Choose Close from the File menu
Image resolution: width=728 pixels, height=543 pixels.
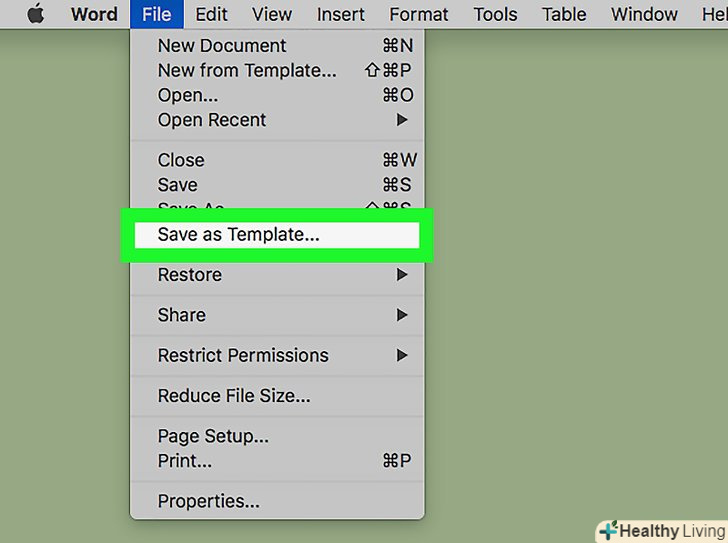(181, 160)
